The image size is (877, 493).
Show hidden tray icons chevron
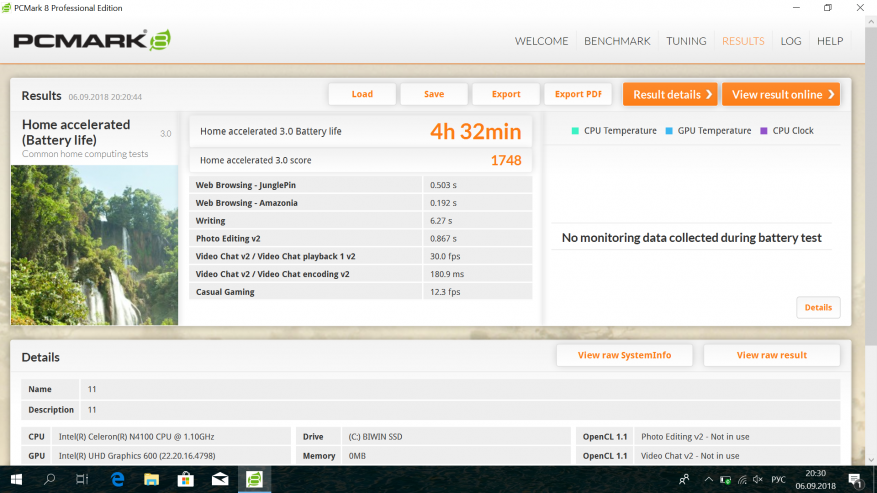click(x=709, y=480)
